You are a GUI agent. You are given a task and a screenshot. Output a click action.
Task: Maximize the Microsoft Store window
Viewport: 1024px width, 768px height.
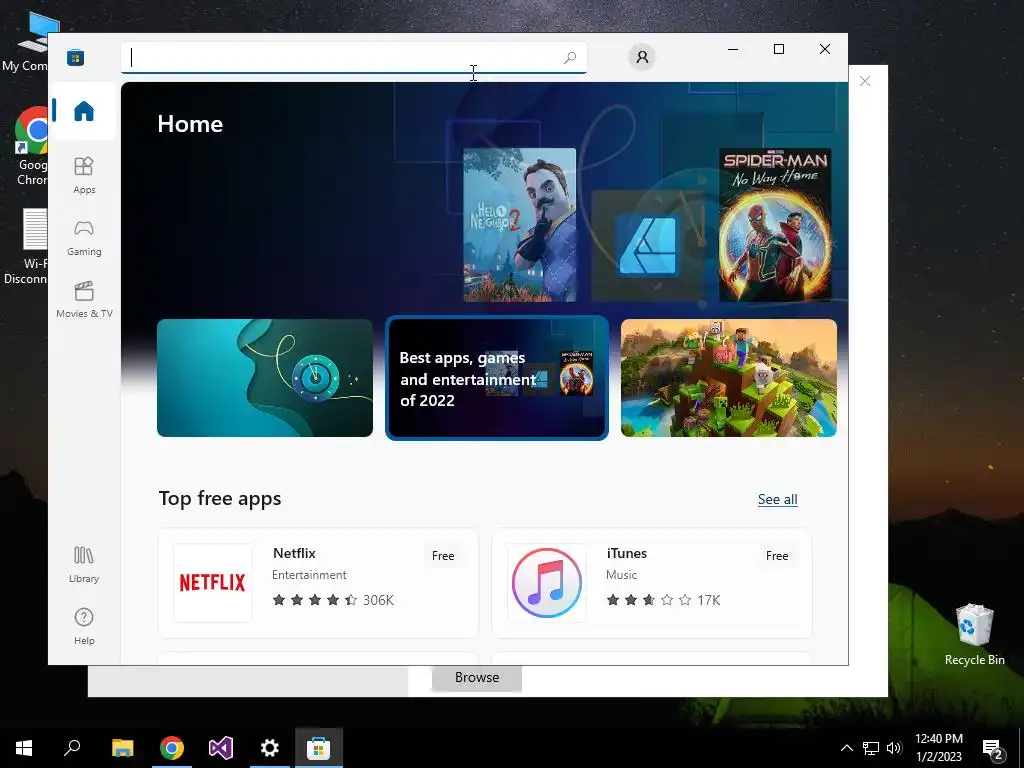point(778,49)
